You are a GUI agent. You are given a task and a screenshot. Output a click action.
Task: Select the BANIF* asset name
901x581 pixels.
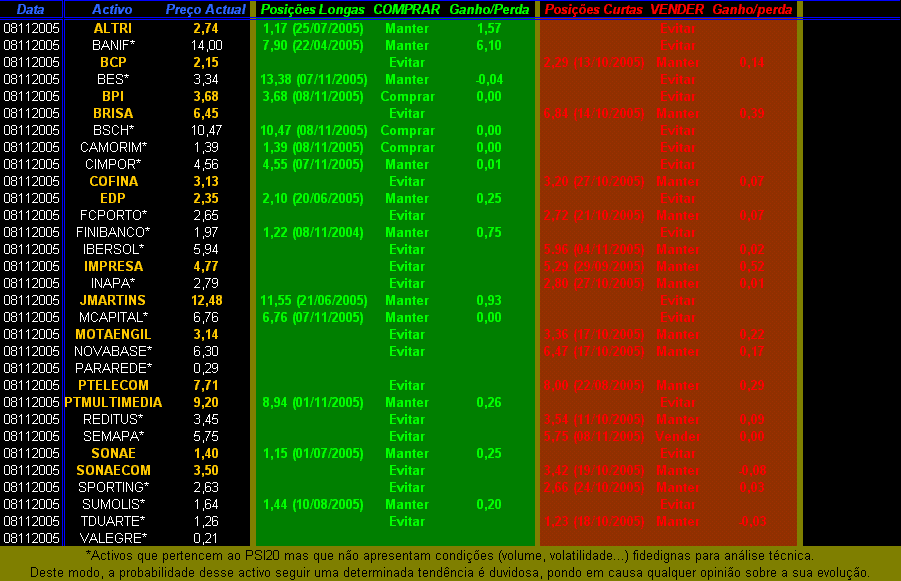pyautogui.click(x=113, y=45)
